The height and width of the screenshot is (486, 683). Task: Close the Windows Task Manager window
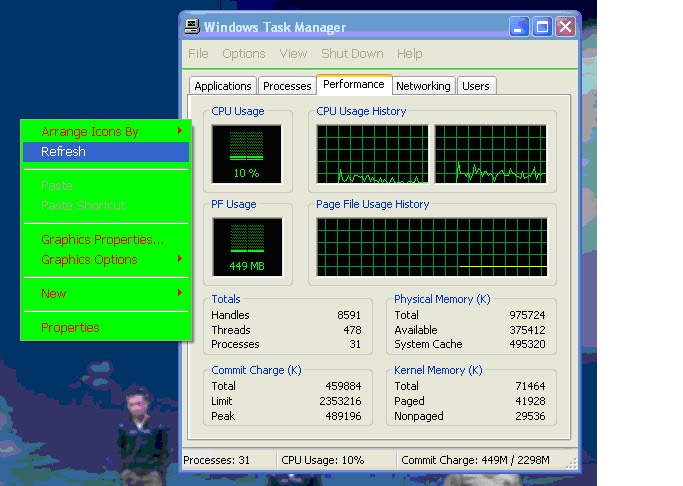click(x=565, y=27)
